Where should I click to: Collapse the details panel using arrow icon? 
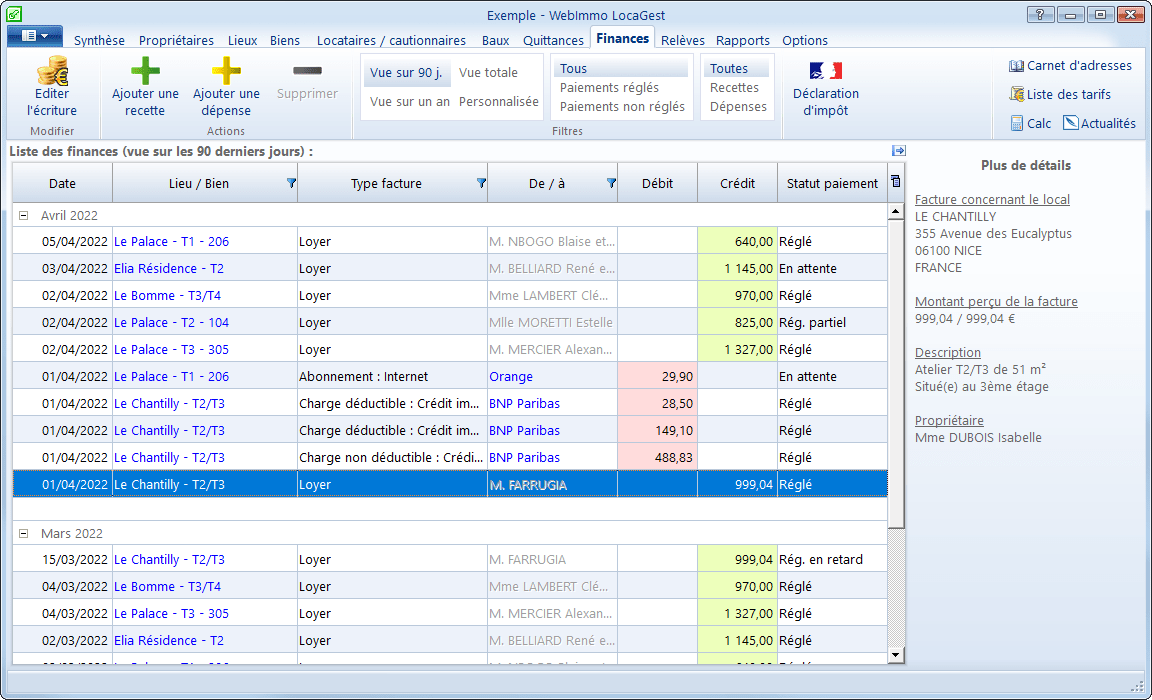click(898, 151)
